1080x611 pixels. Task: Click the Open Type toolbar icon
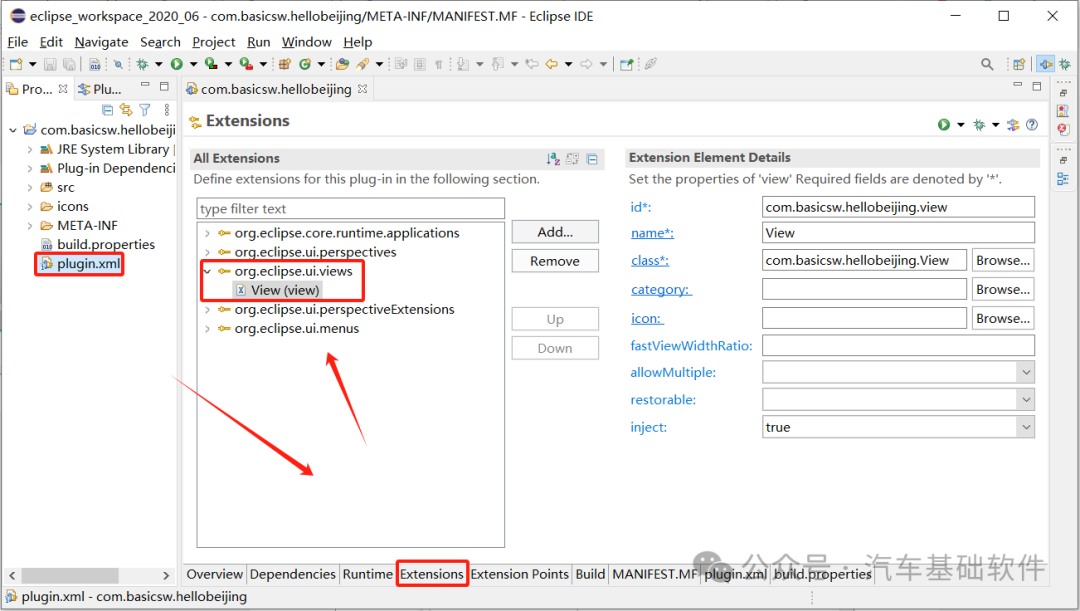point(342,64)
